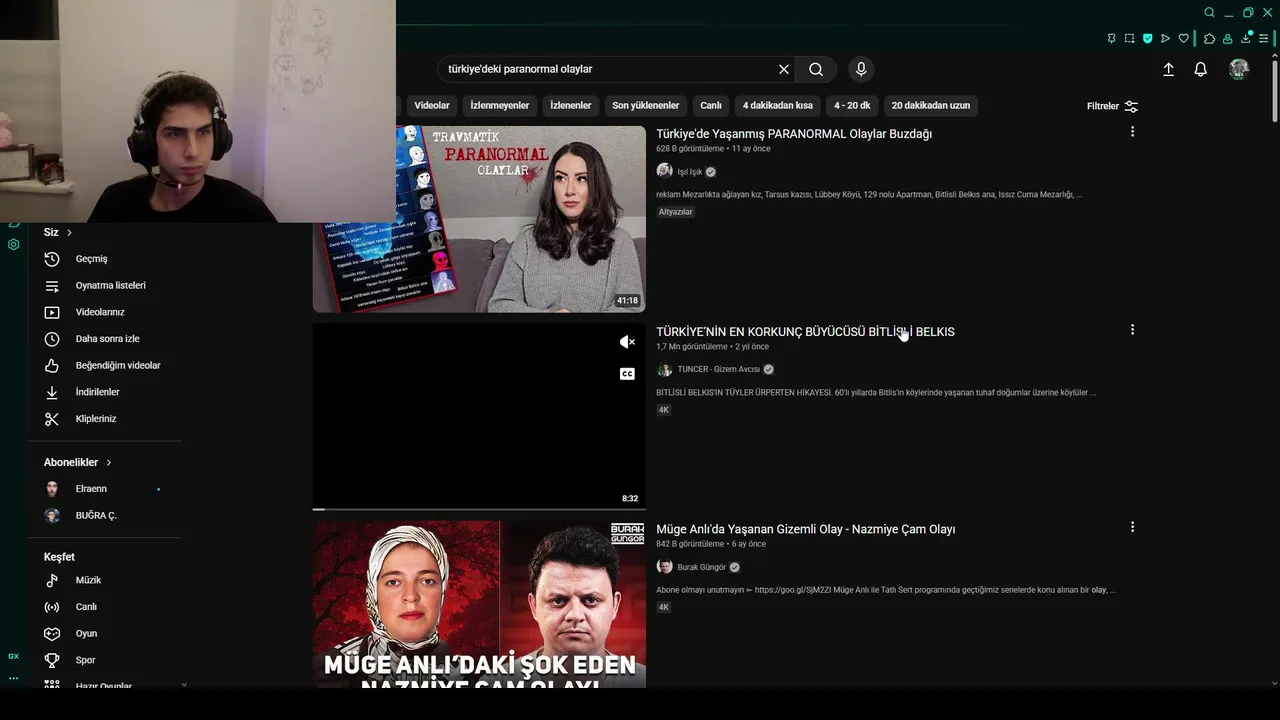Open the YouTube notifications bell
1280x720 pixels.
tap(1200, 69)
